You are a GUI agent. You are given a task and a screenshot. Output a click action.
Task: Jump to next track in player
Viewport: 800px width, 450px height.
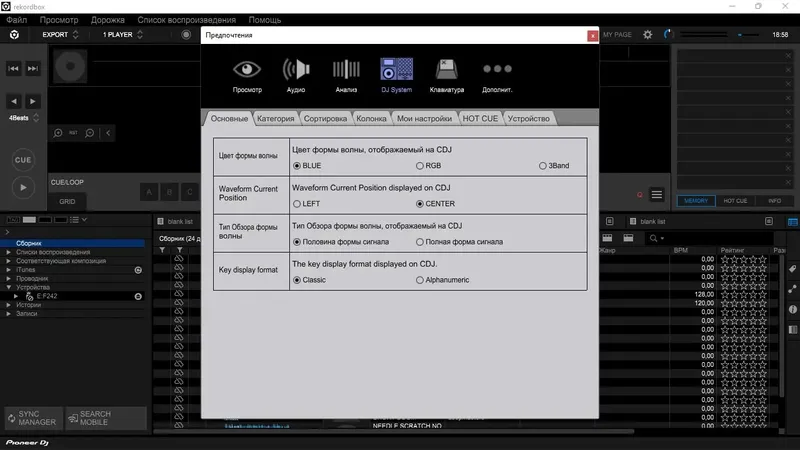coord(33,68)
